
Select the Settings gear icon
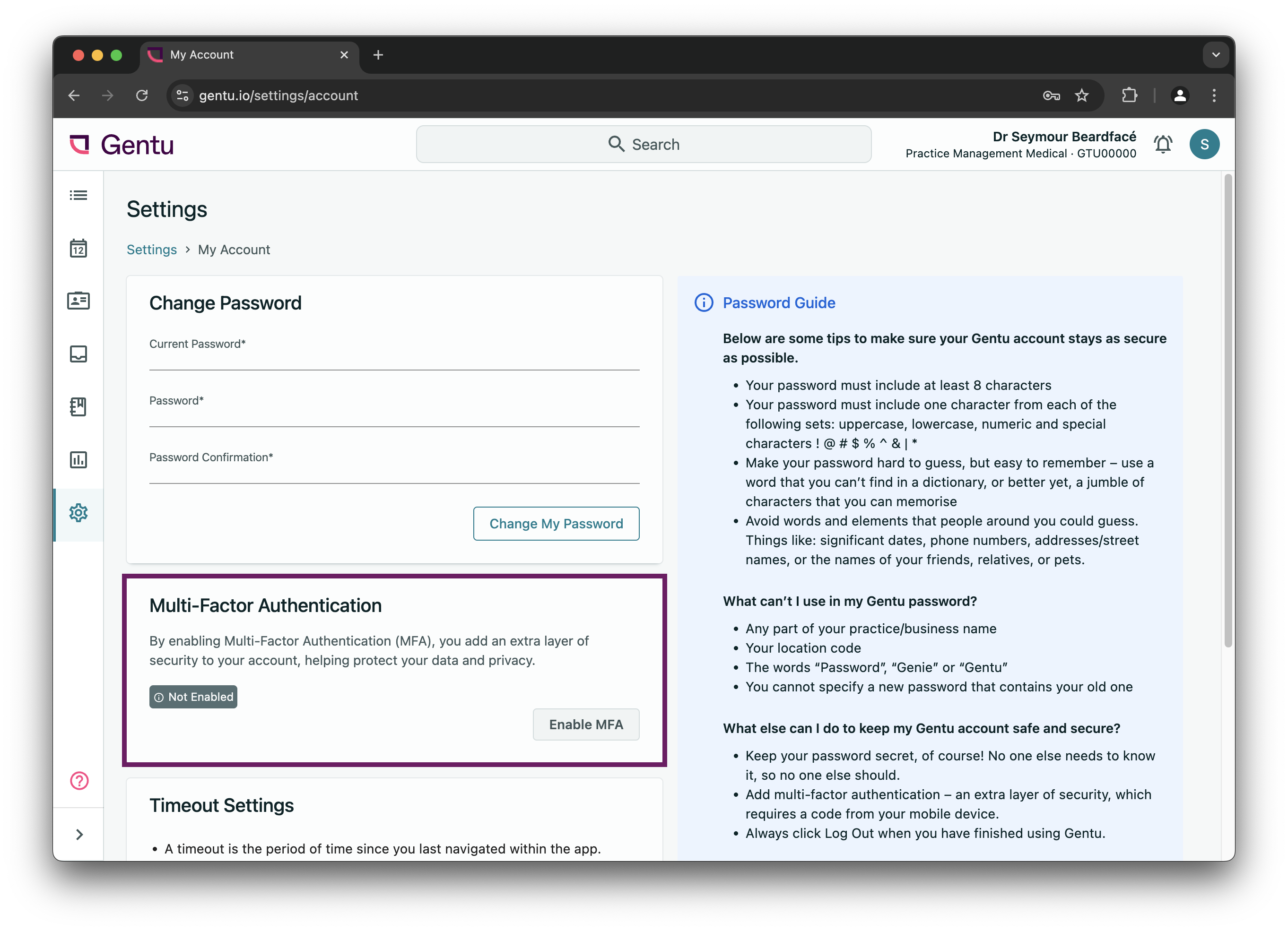(78, 513)
